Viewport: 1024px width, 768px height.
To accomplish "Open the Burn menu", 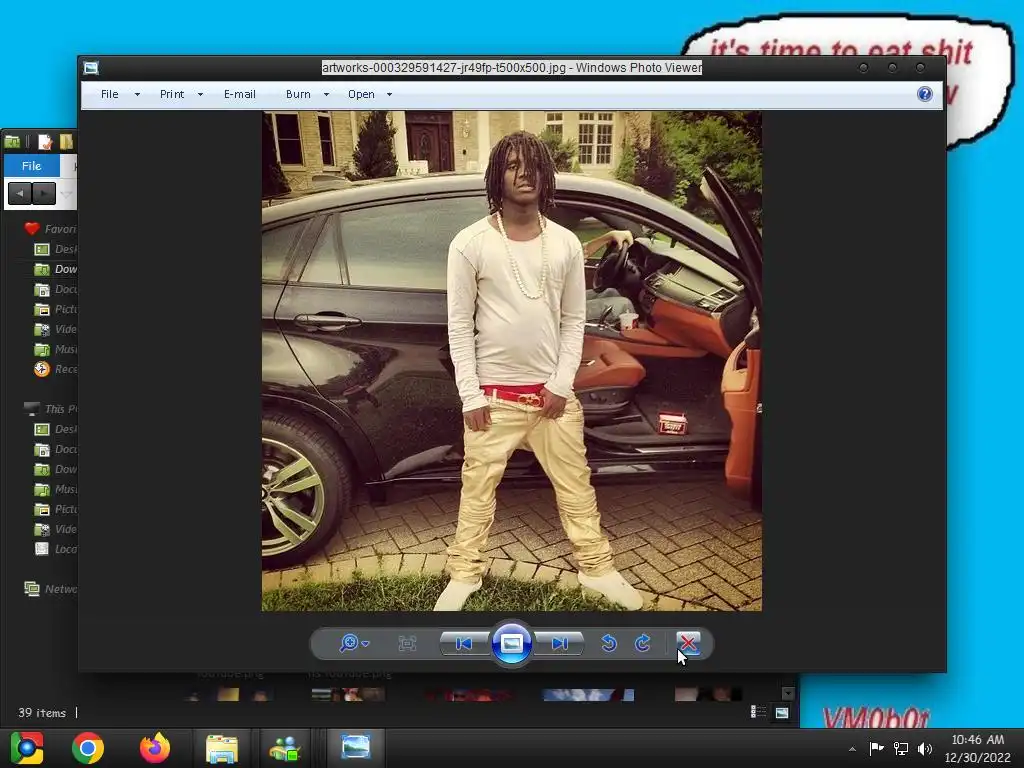I will coord(298,94).
